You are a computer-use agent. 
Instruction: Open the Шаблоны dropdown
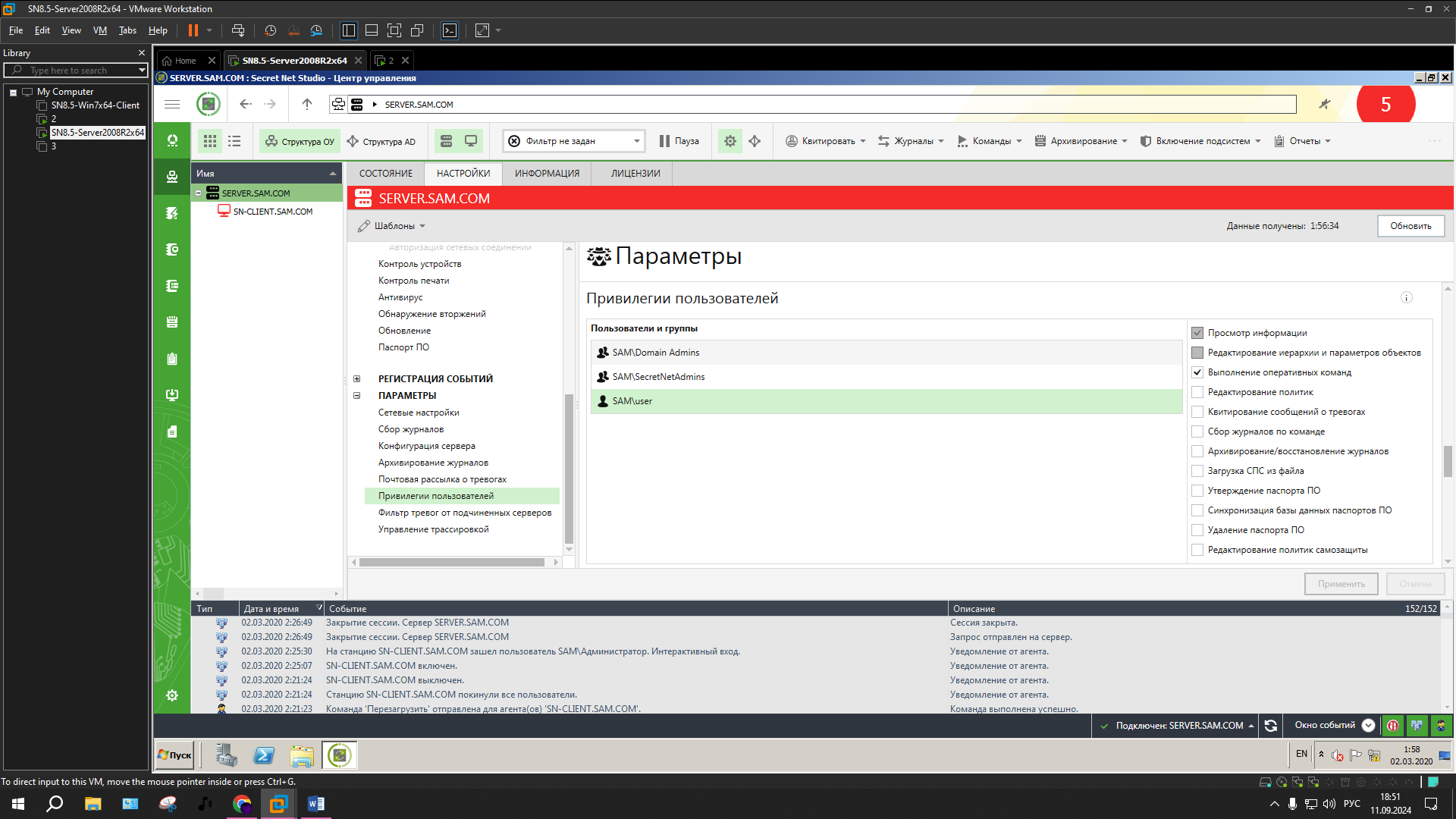[x=392, y=226]
